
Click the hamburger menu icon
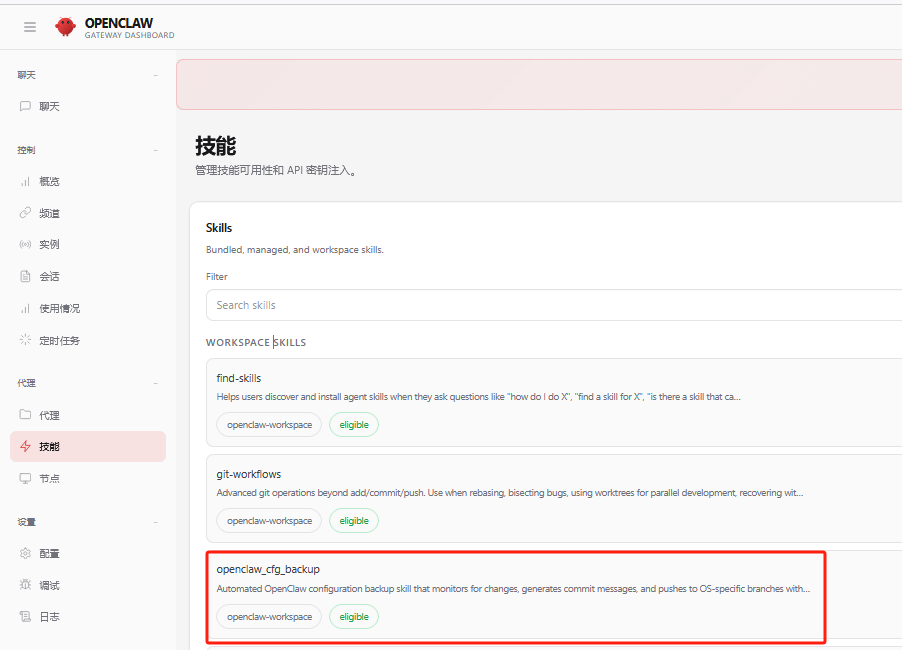pos(30,27)
